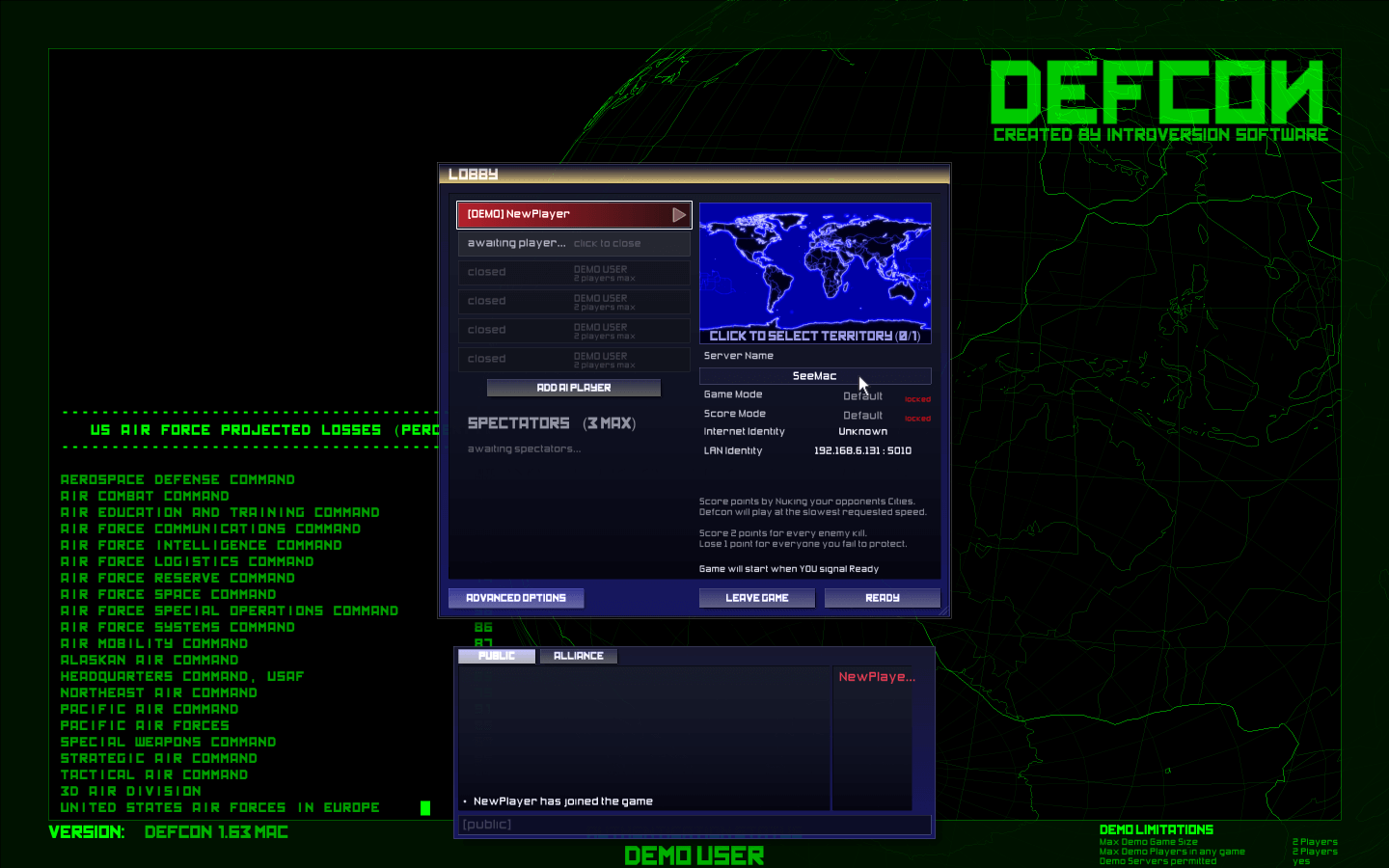Click 'HEADQUARTERS COMMAND, USAF' line
This screenshot has width=1389, height=868.
(x=182, y=676)
